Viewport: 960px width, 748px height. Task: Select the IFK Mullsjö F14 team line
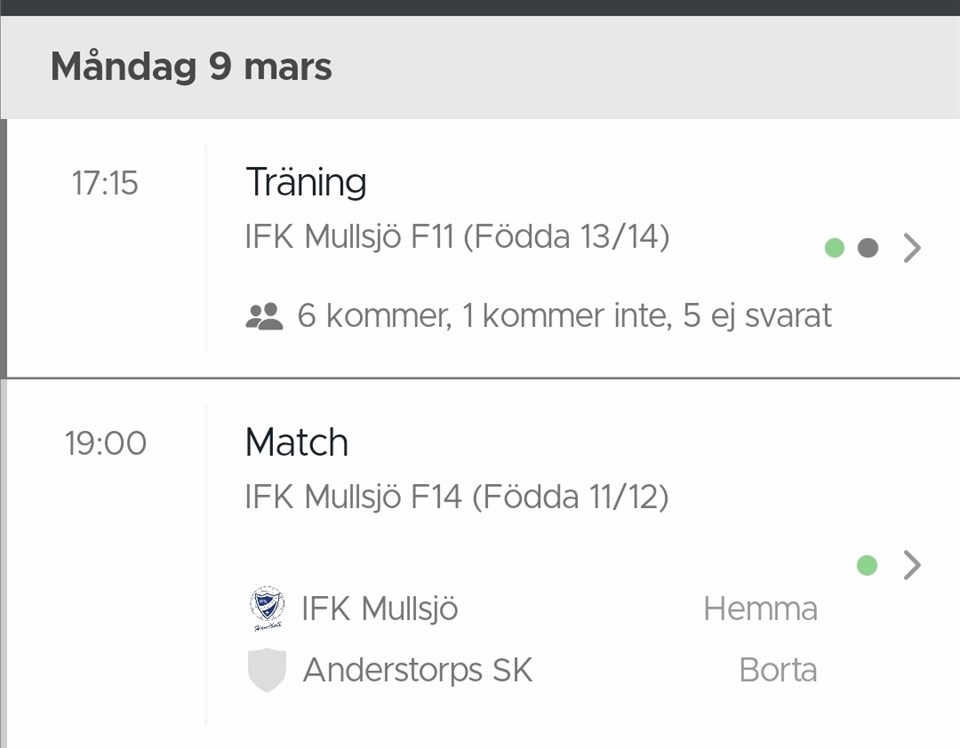pos(457,496)
